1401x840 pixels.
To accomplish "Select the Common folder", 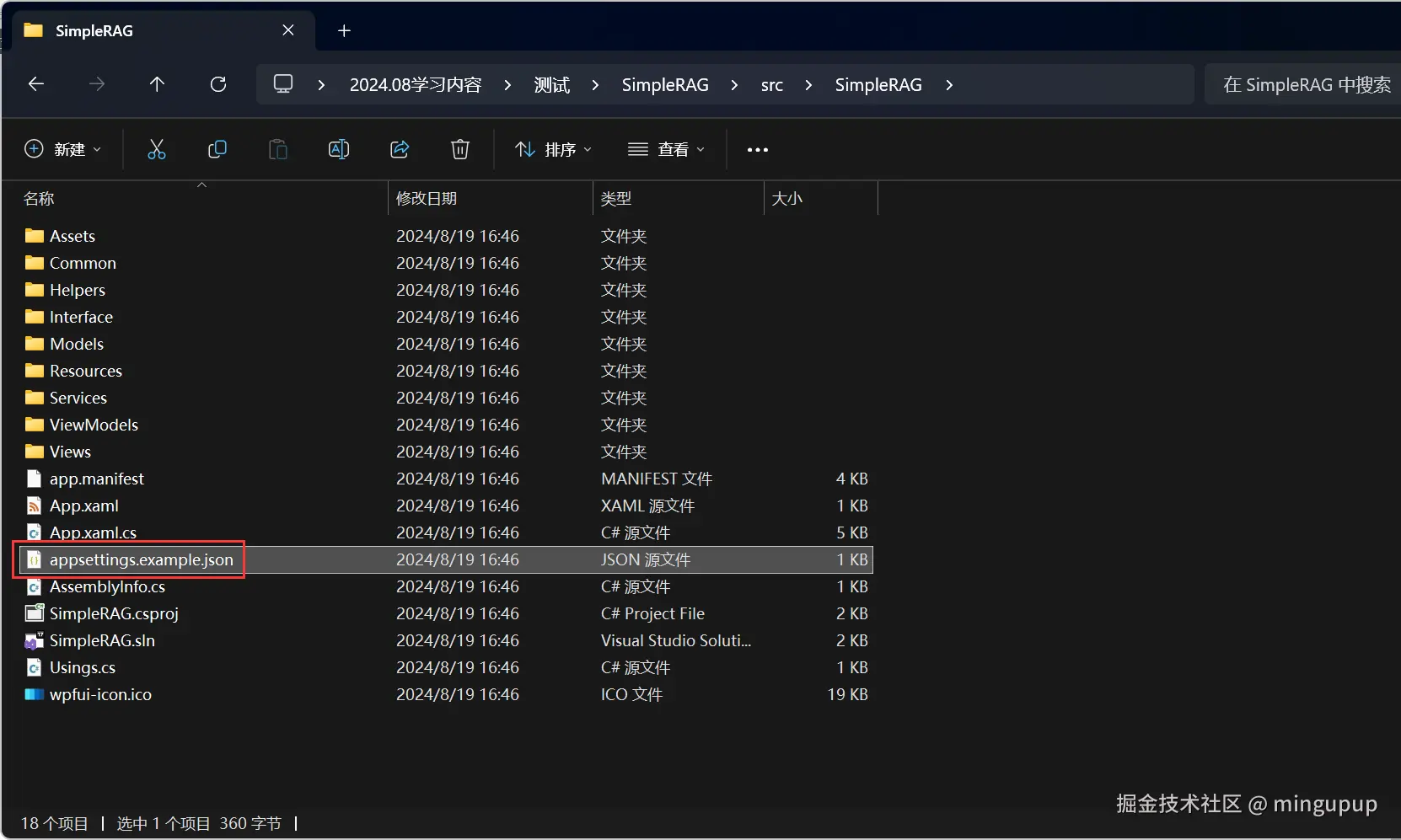I will 83,263.
